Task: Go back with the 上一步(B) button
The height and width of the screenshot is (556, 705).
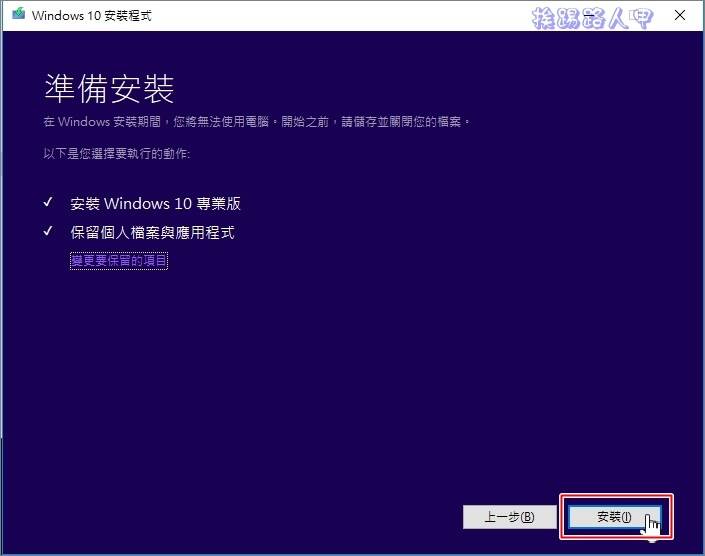Action: tap(509, 517)
